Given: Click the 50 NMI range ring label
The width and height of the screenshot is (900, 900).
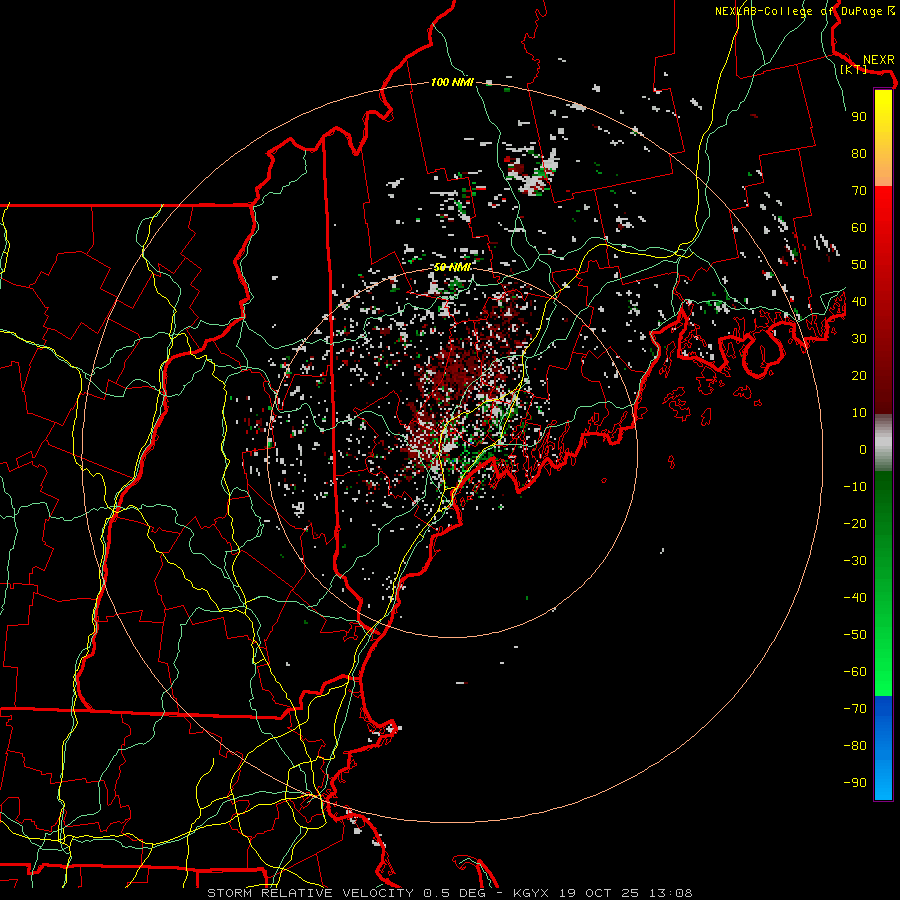Looking at the screenshot, I should coord(452,267).
